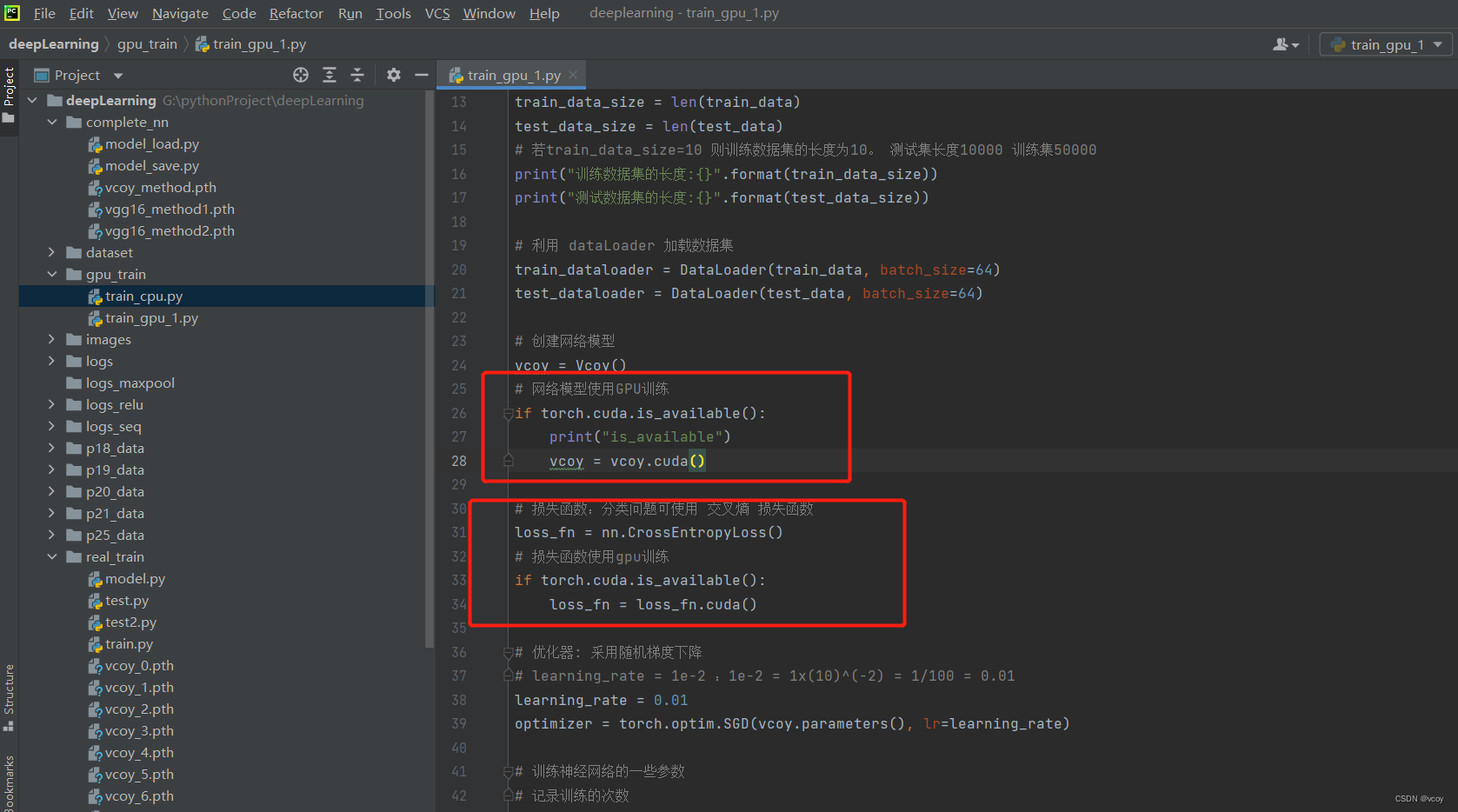Viewport: 1458px width, 812px height.
Task: Expand the images folder
Action: click(51, 339)
